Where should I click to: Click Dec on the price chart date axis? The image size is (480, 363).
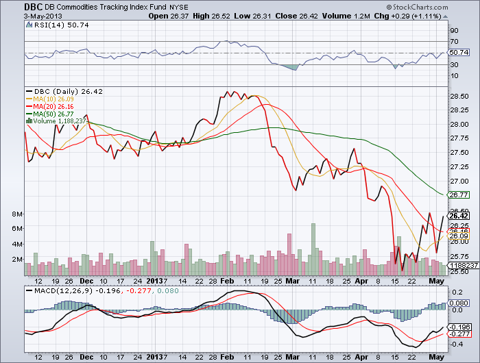(x=86, y=281)
